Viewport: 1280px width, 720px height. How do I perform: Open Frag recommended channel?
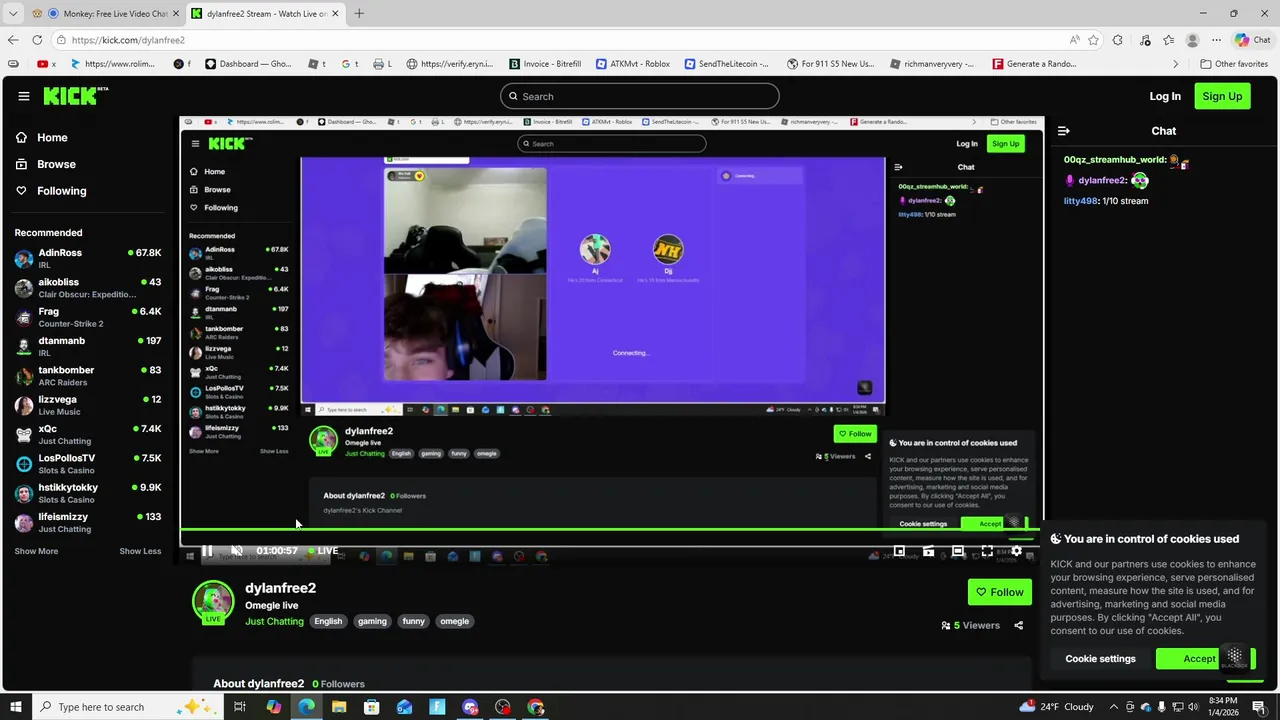88,317
